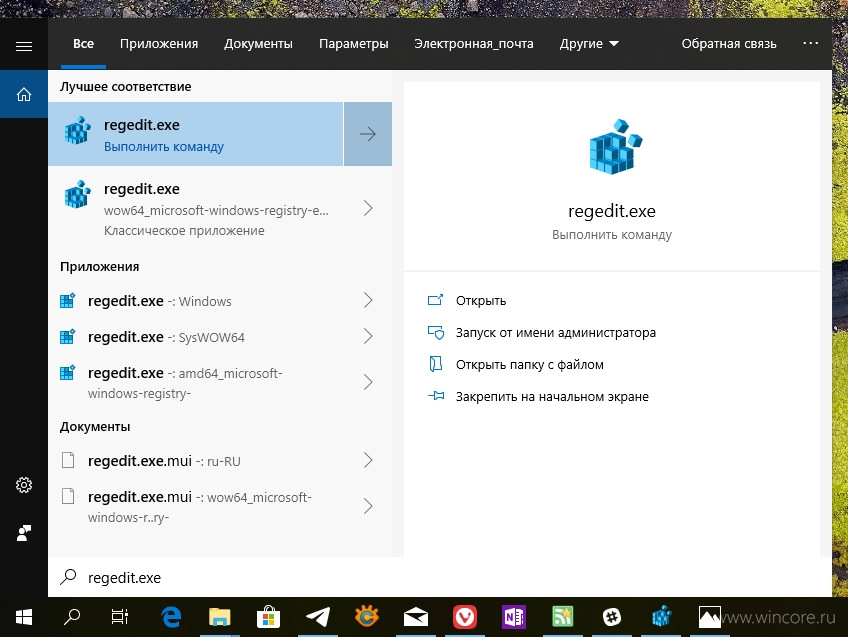Expand the chevron for the Классическое приложение result

pos(368,208)
